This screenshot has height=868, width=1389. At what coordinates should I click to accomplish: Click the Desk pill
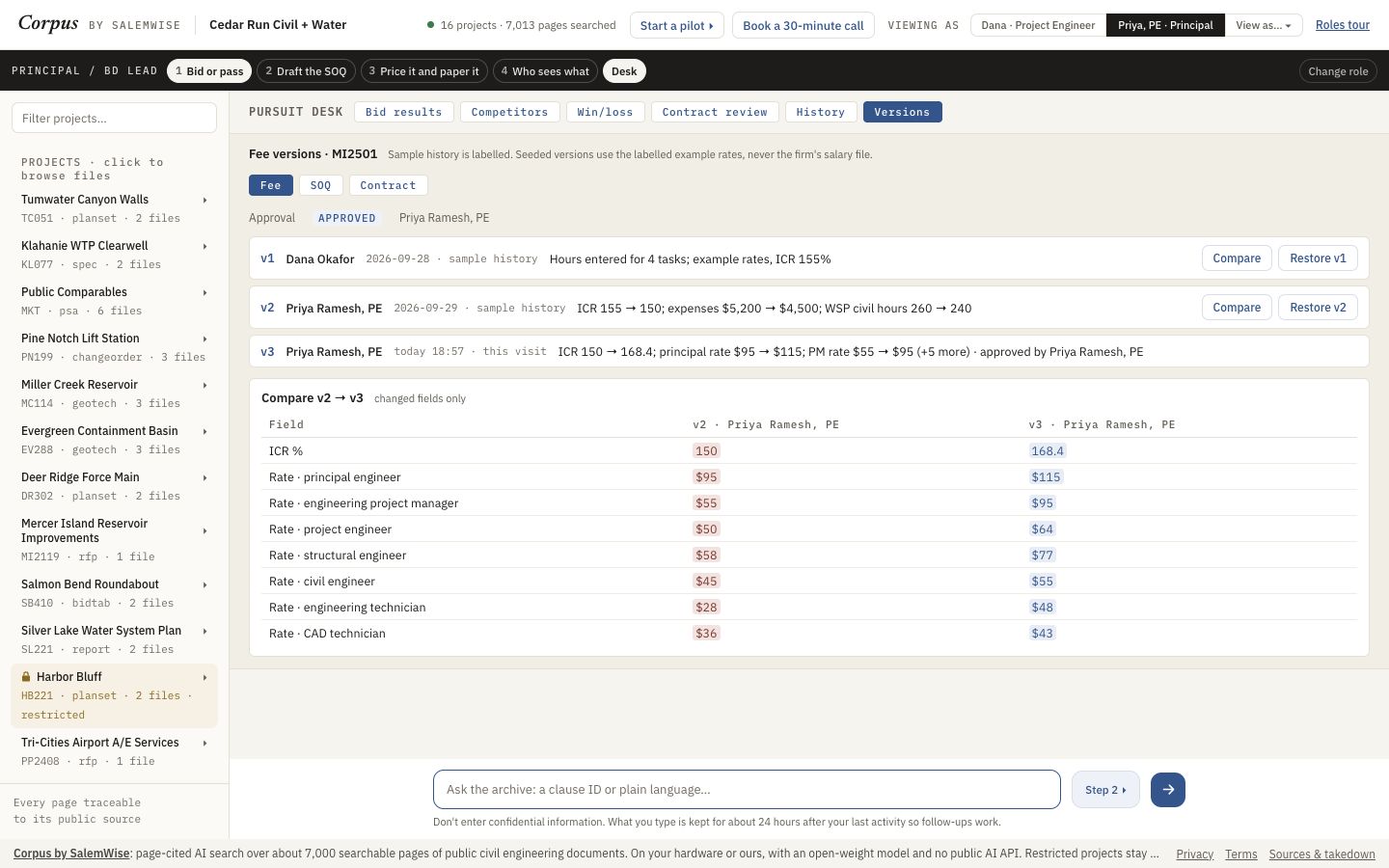[x=624, y=71]
